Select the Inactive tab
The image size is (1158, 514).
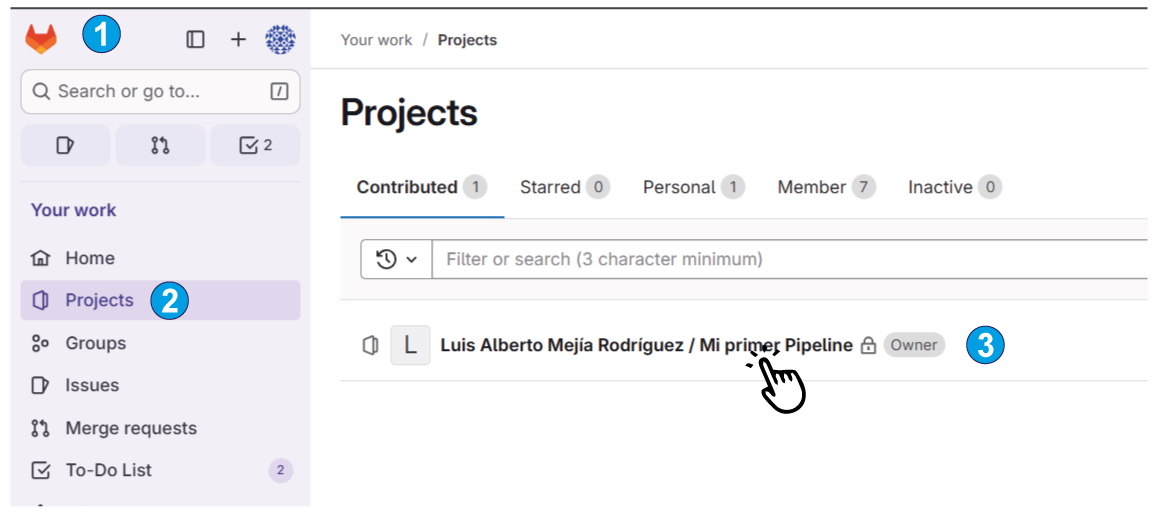953,187
